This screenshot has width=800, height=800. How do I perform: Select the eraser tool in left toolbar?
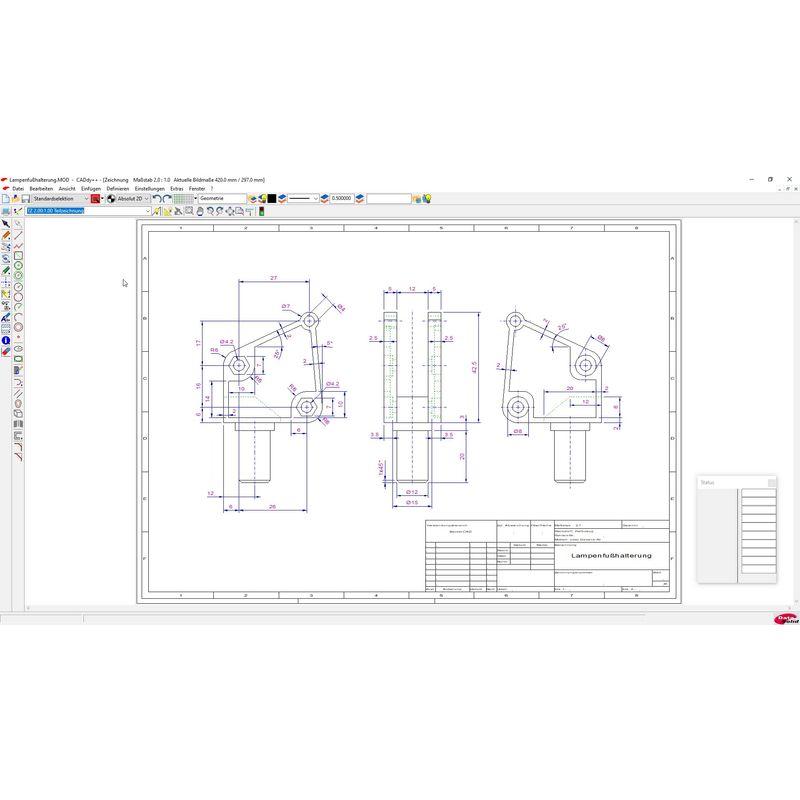[6, 352]
